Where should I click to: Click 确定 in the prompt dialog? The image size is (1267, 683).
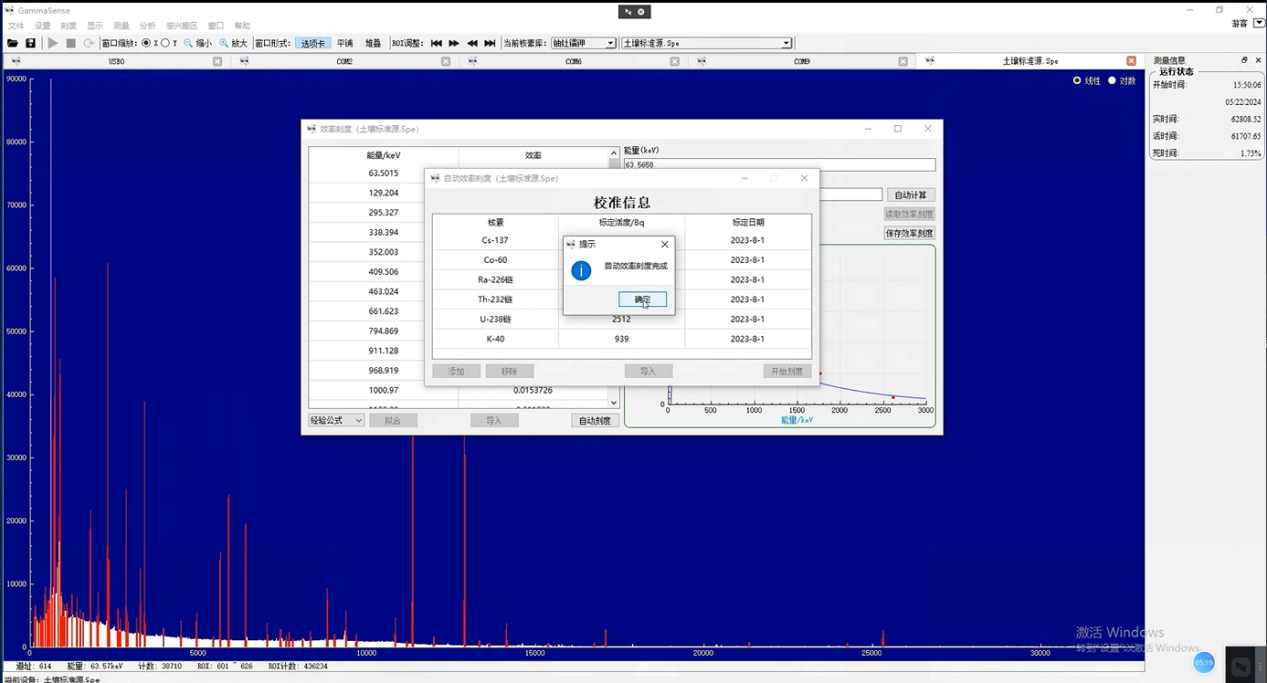tap(642, 300)
